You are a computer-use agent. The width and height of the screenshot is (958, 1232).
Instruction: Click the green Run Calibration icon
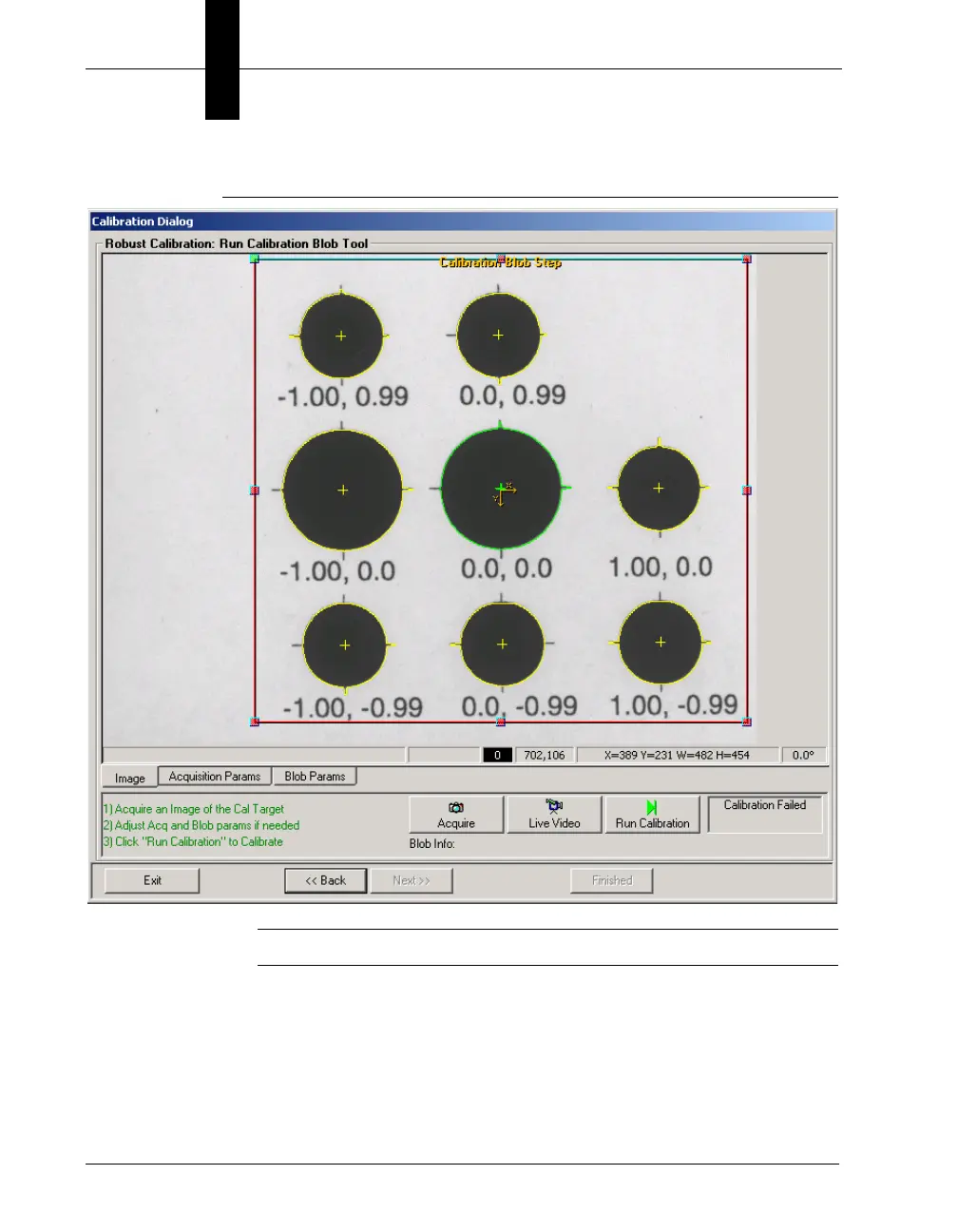pyautogui.click(x=652, y=807)
